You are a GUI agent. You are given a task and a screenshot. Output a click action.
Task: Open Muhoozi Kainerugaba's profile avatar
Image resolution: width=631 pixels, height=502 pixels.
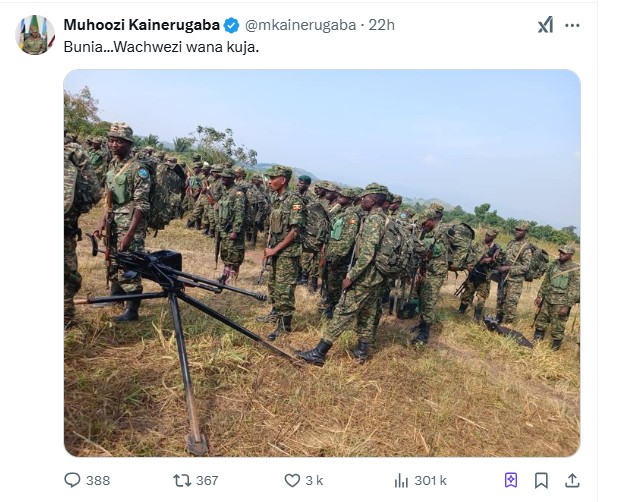click(35, 36)
